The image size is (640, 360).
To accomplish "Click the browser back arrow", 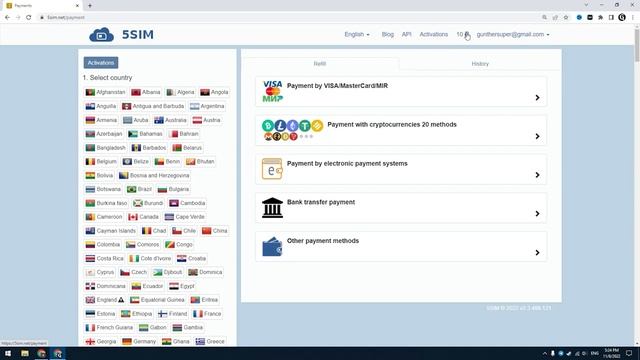I will [x=7, y=17].
